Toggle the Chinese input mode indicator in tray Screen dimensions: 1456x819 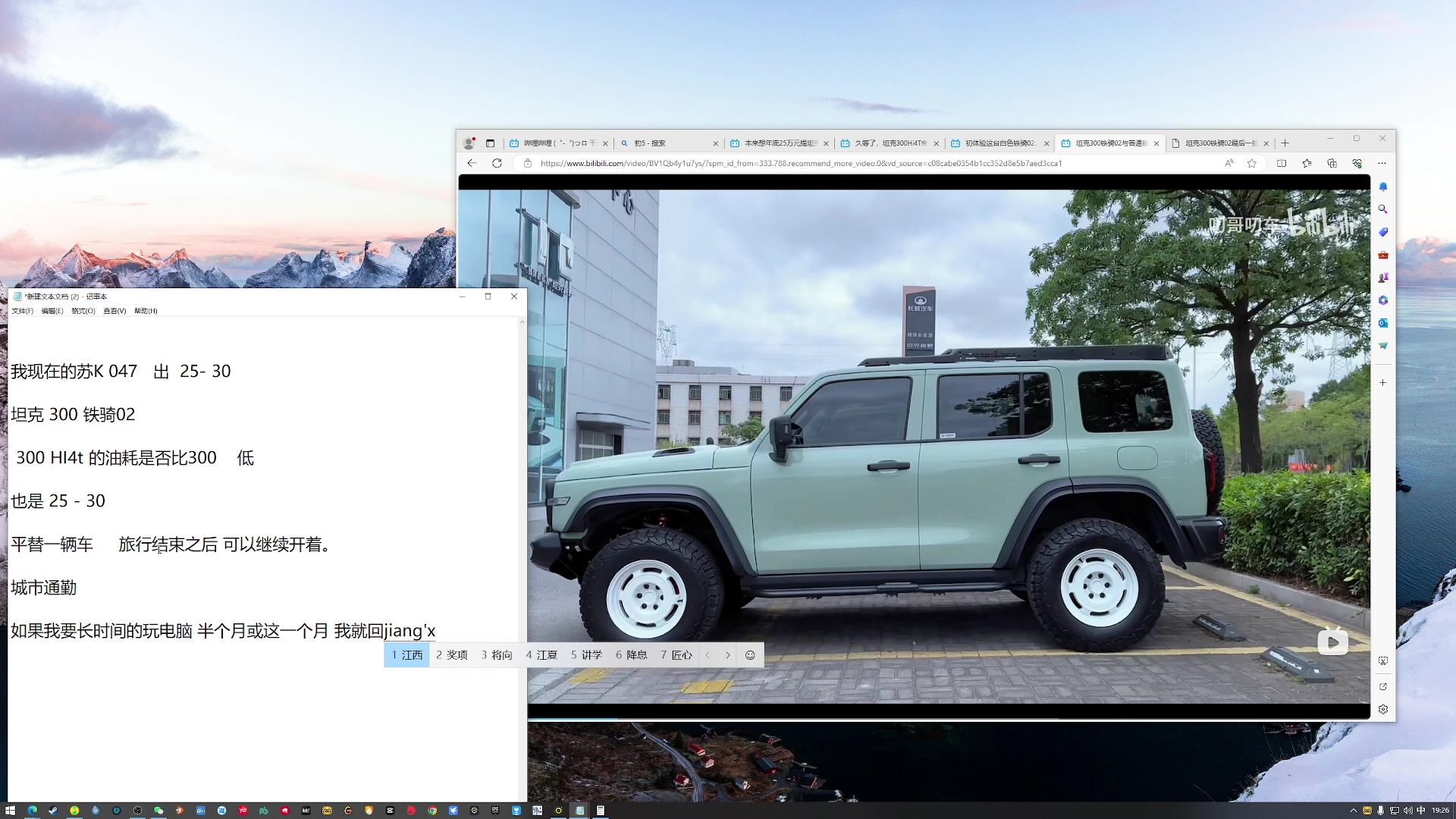pos(1420,810)
